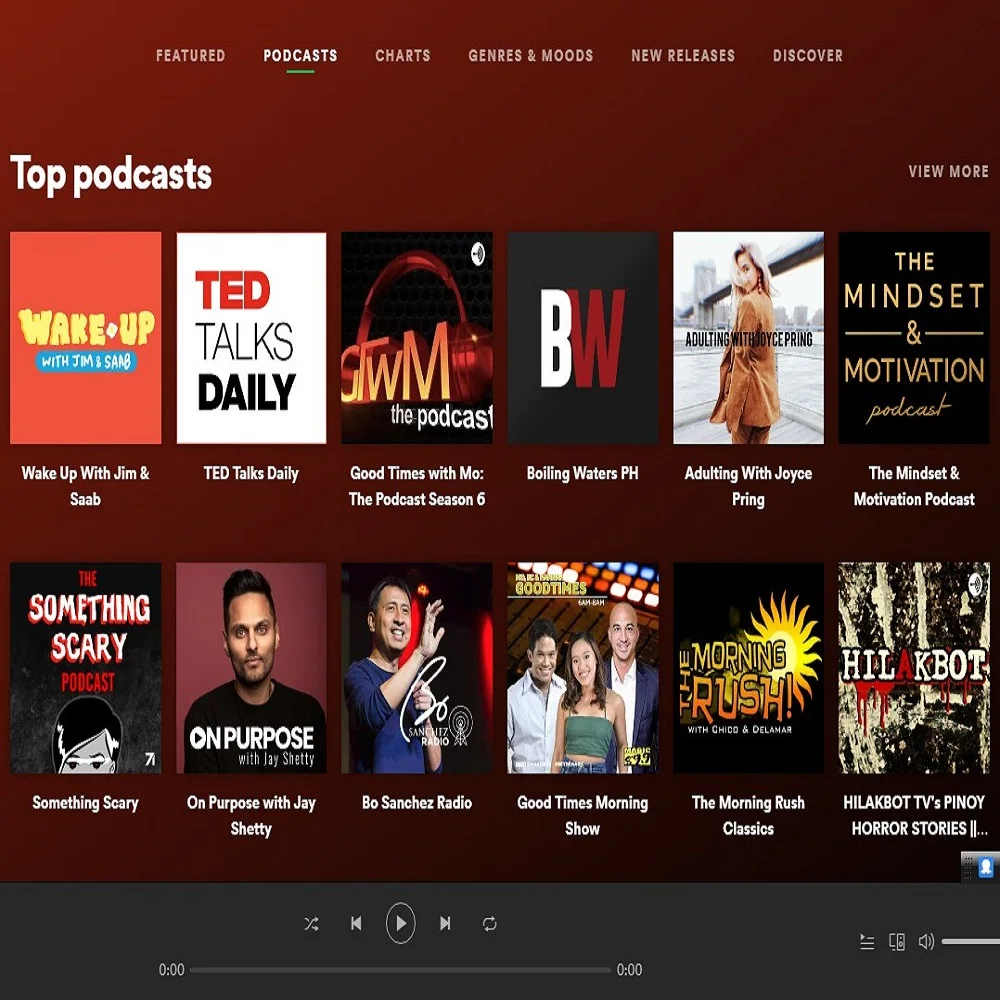Toggle repeat mode
Screen dimensions: 1000x1000
tap(490, 923)
